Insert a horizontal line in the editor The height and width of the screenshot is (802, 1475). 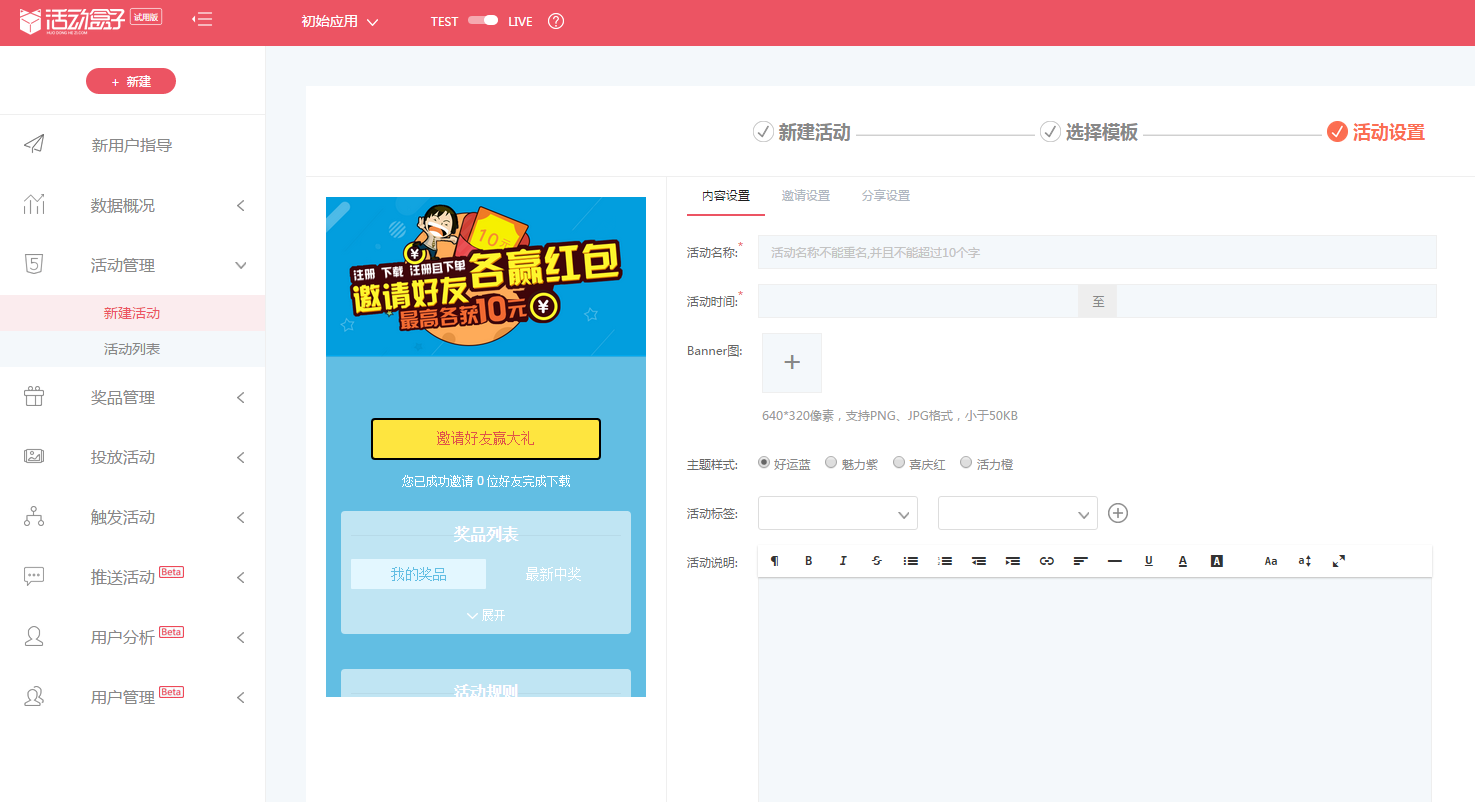[1114, 560]
